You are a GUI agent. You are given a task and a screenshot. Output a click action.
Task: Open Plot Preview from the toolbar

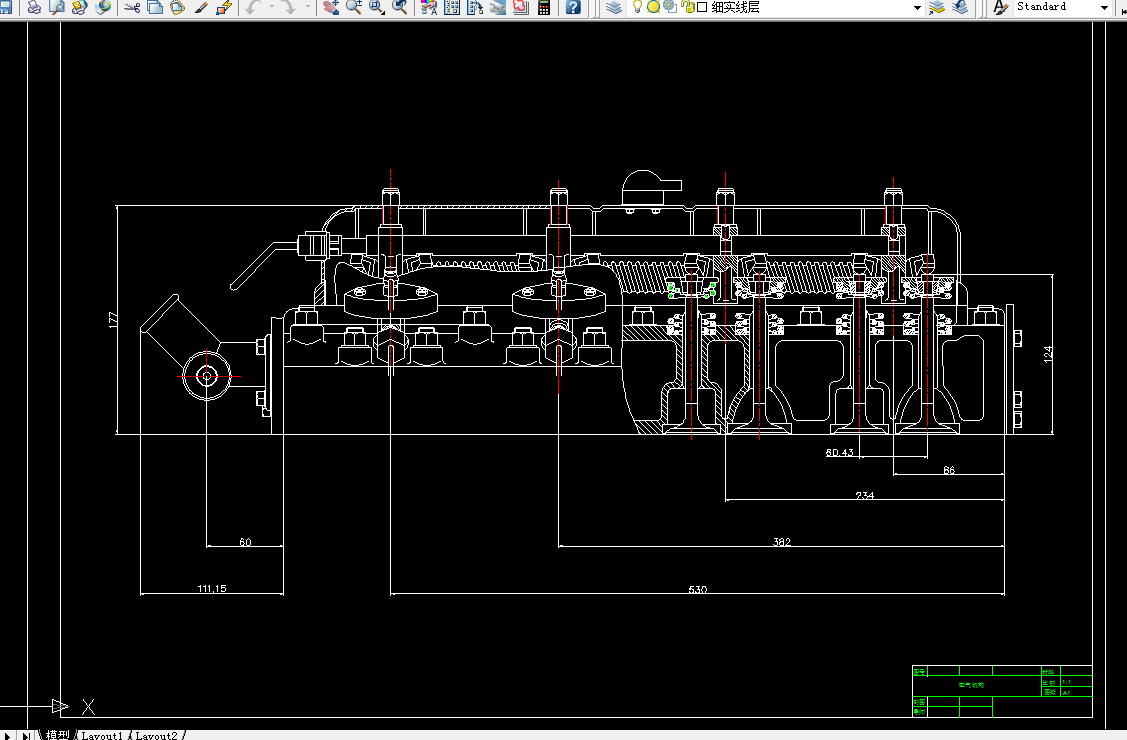[57, 7]
